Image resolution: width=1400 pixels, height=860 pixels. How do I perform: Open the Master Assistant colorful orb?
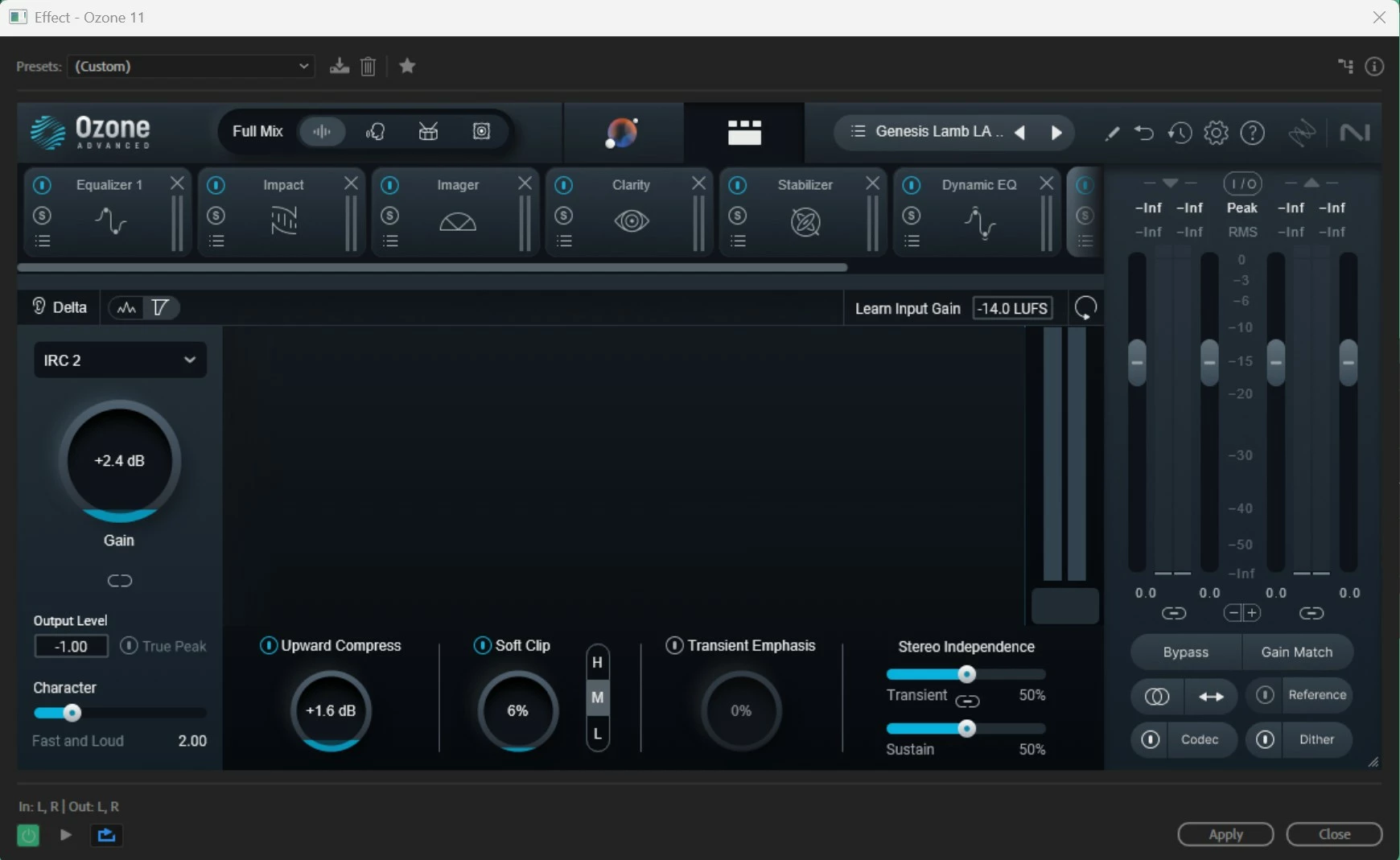point(622,133)
